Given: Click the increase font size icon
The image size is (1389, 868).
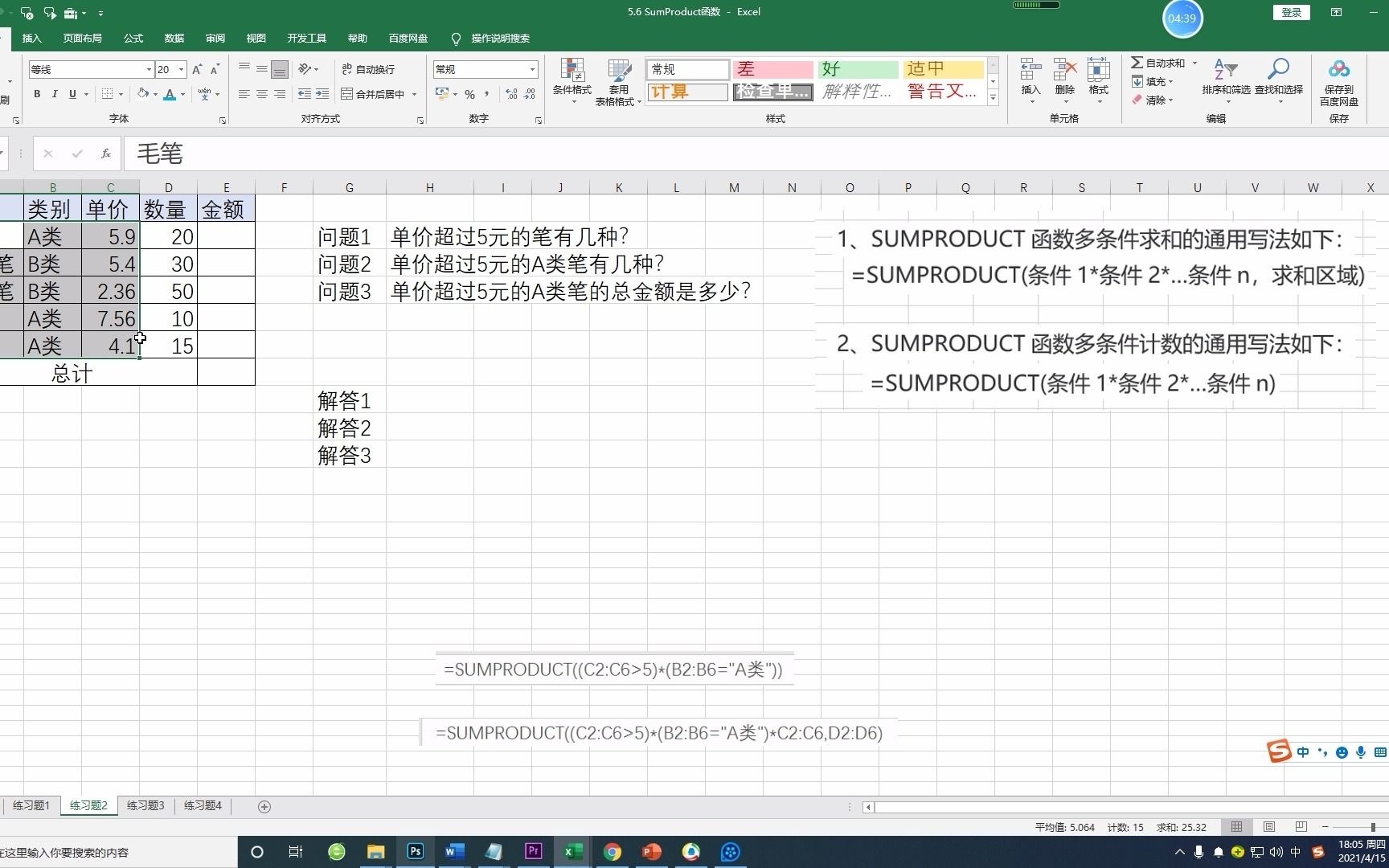Looking at the screenshot, I should 197,69.
